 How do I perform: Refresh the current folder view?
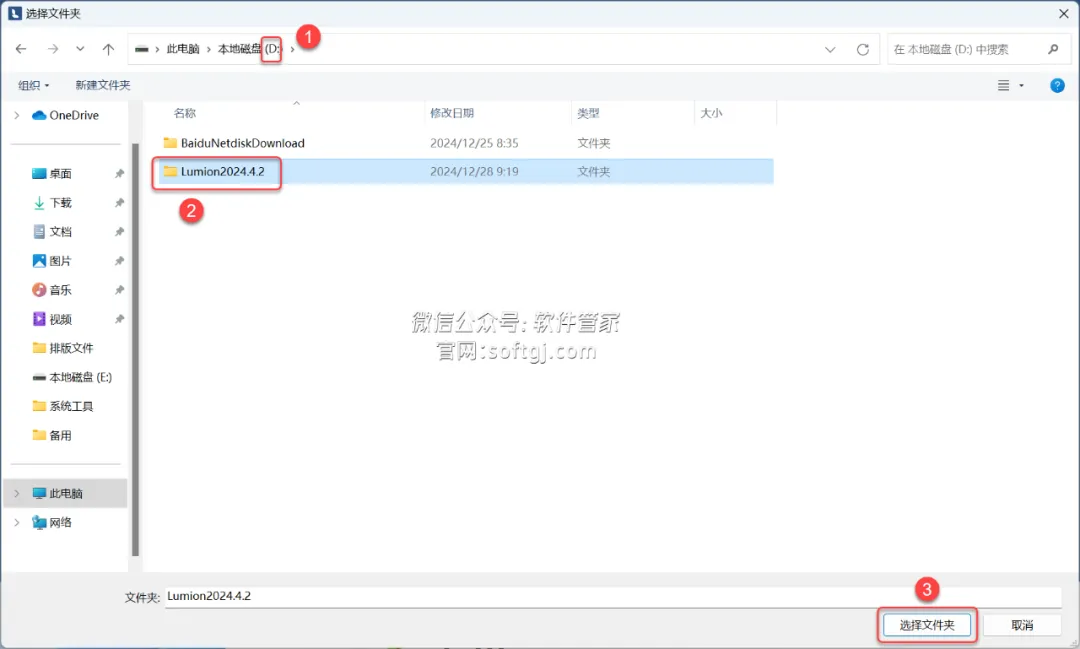(862, 50)
